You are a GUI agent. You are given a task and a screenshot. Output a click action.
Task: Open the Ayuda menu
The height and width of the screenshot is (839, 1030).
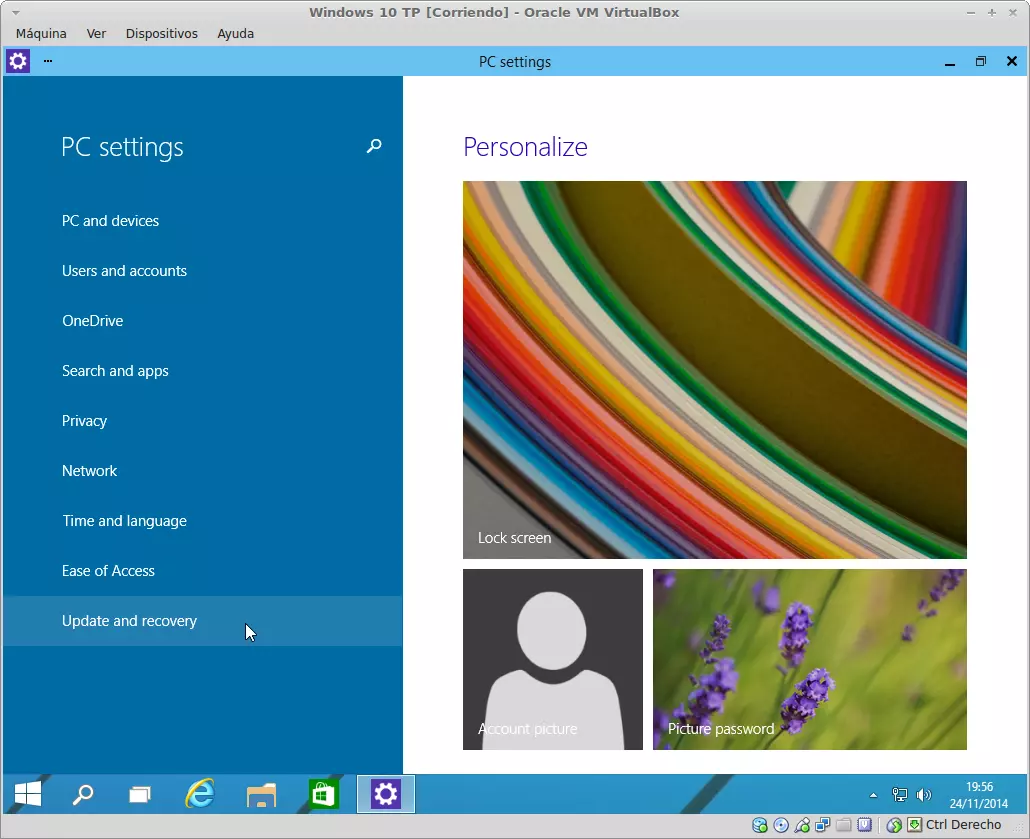(x=235, y=33)
